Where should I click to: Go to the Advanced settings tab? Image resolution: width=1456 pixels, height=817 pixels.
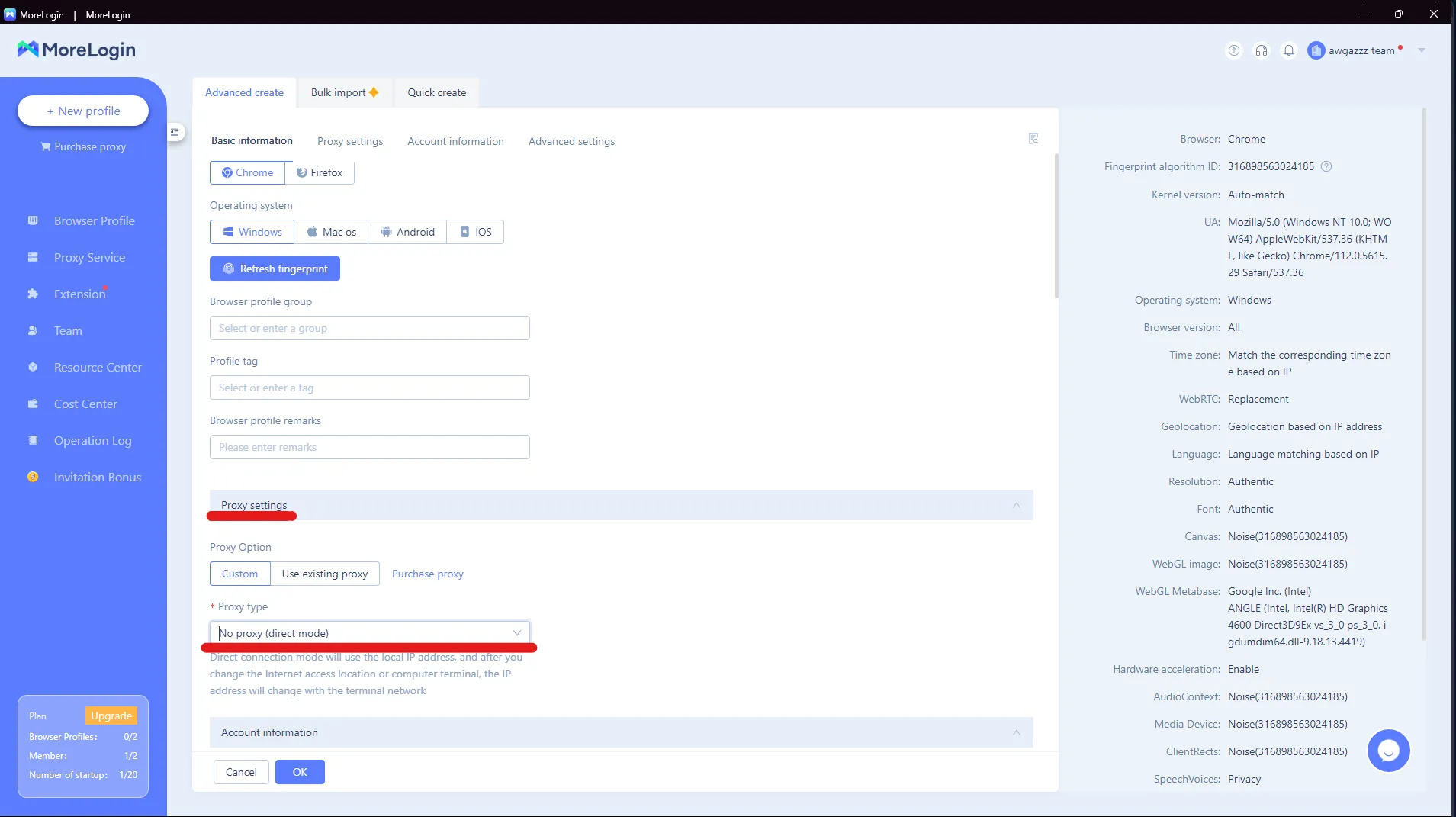coord(571,141)
